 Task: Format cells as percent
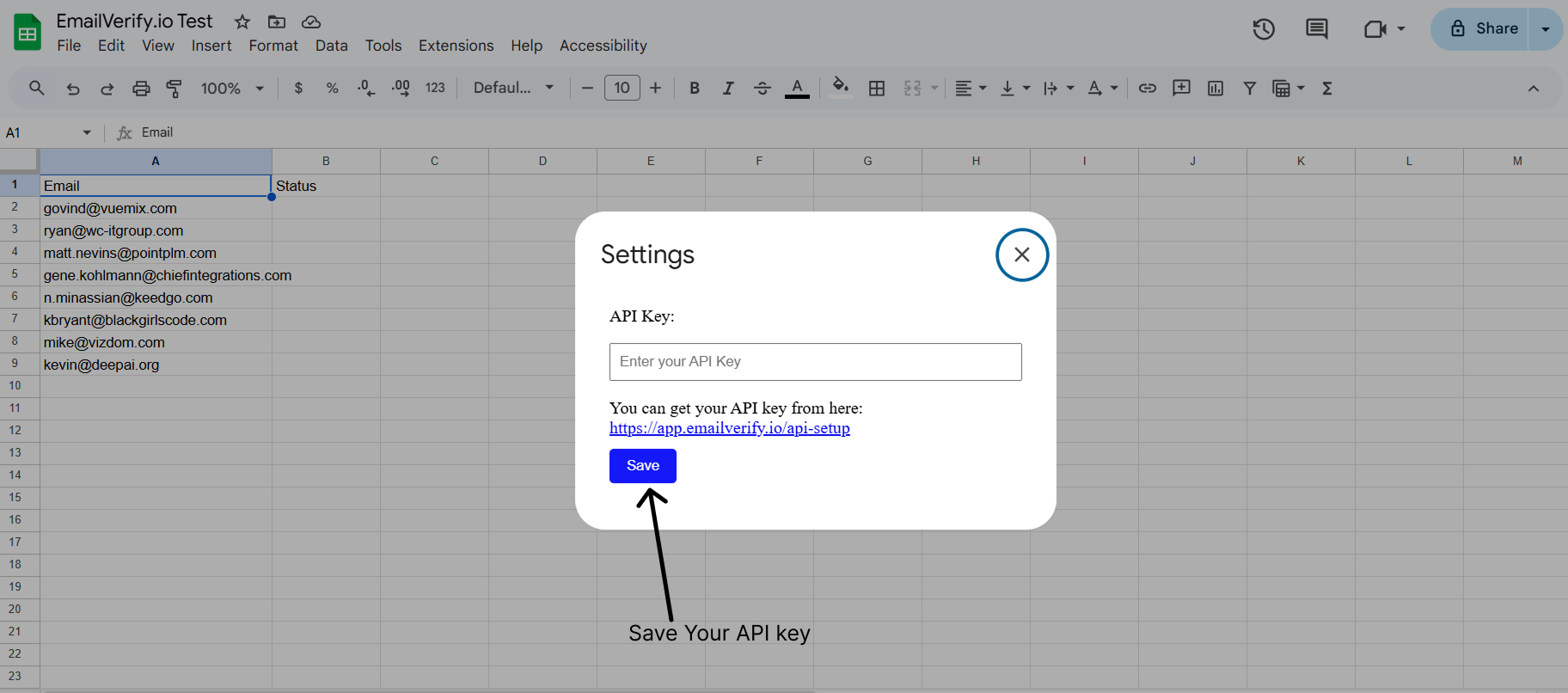pyautogui.click(x=333, y=88)
